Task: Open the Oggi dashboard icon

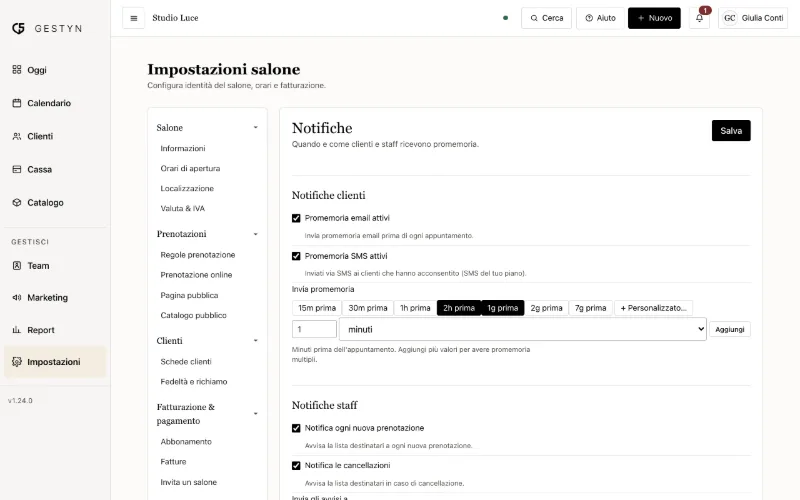Action: click(17, 69)
